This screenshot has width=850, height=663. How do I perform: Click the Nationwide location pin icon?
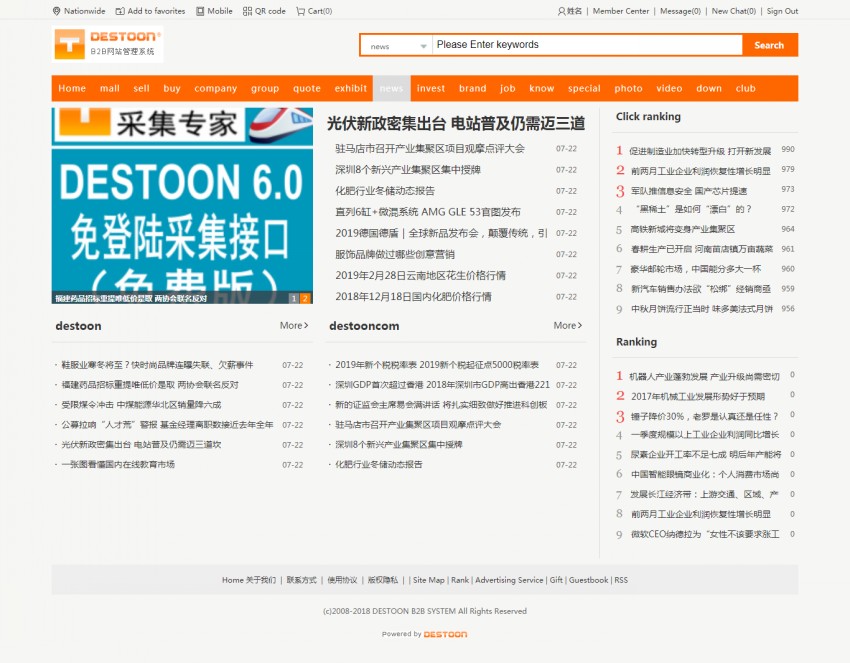point(56,11)
